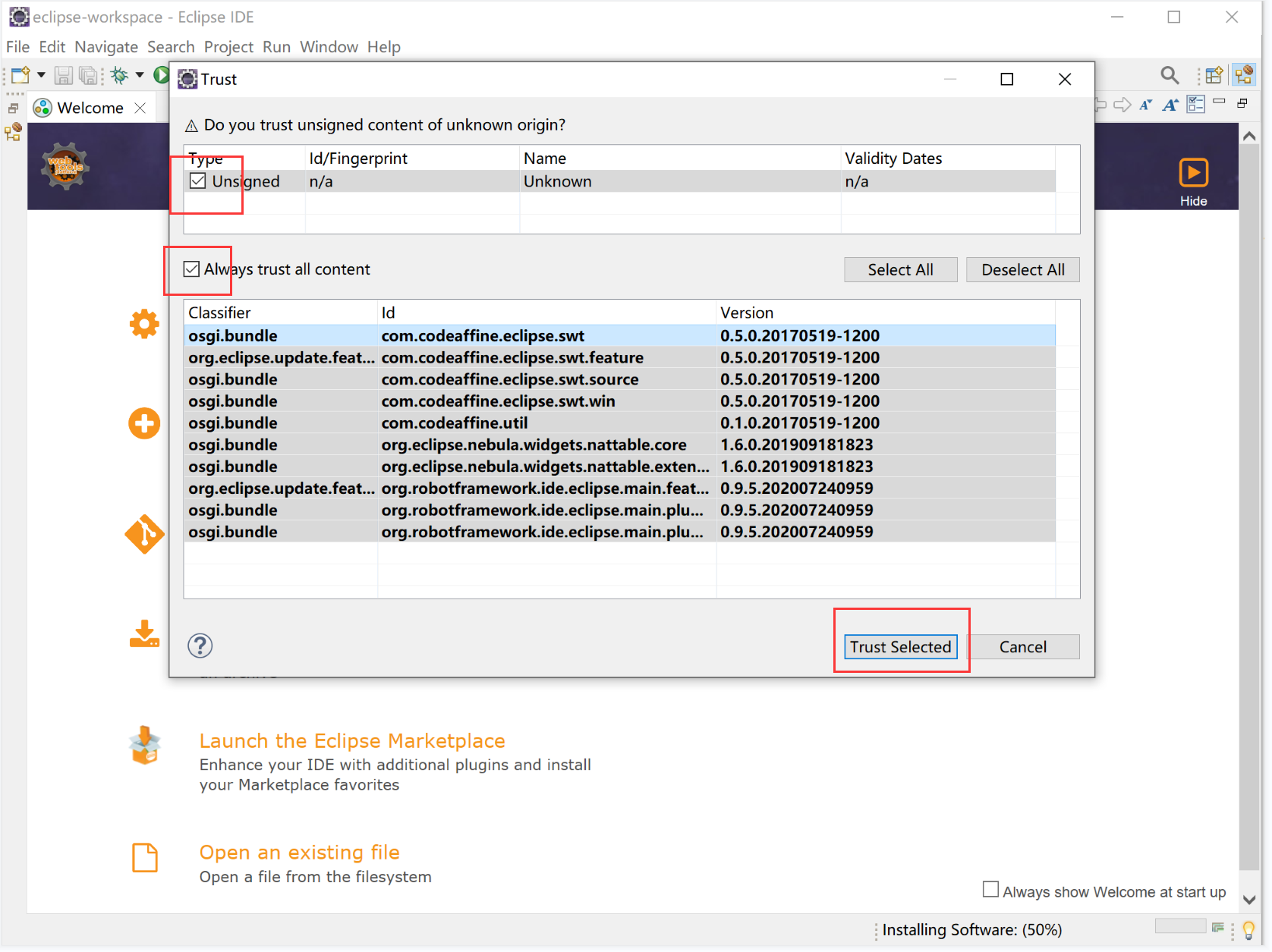This screenshot has height=952, width=1272.
Task: Click the Restore icon in the left trim
Action: coord(13,108)
